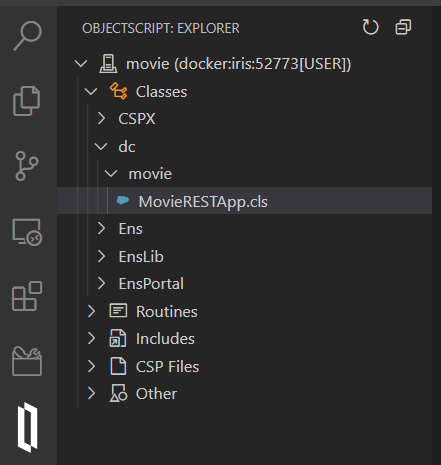Select the CSPX package label
The width and height of the screenshot is (441, 465).
tap(137, 119)
